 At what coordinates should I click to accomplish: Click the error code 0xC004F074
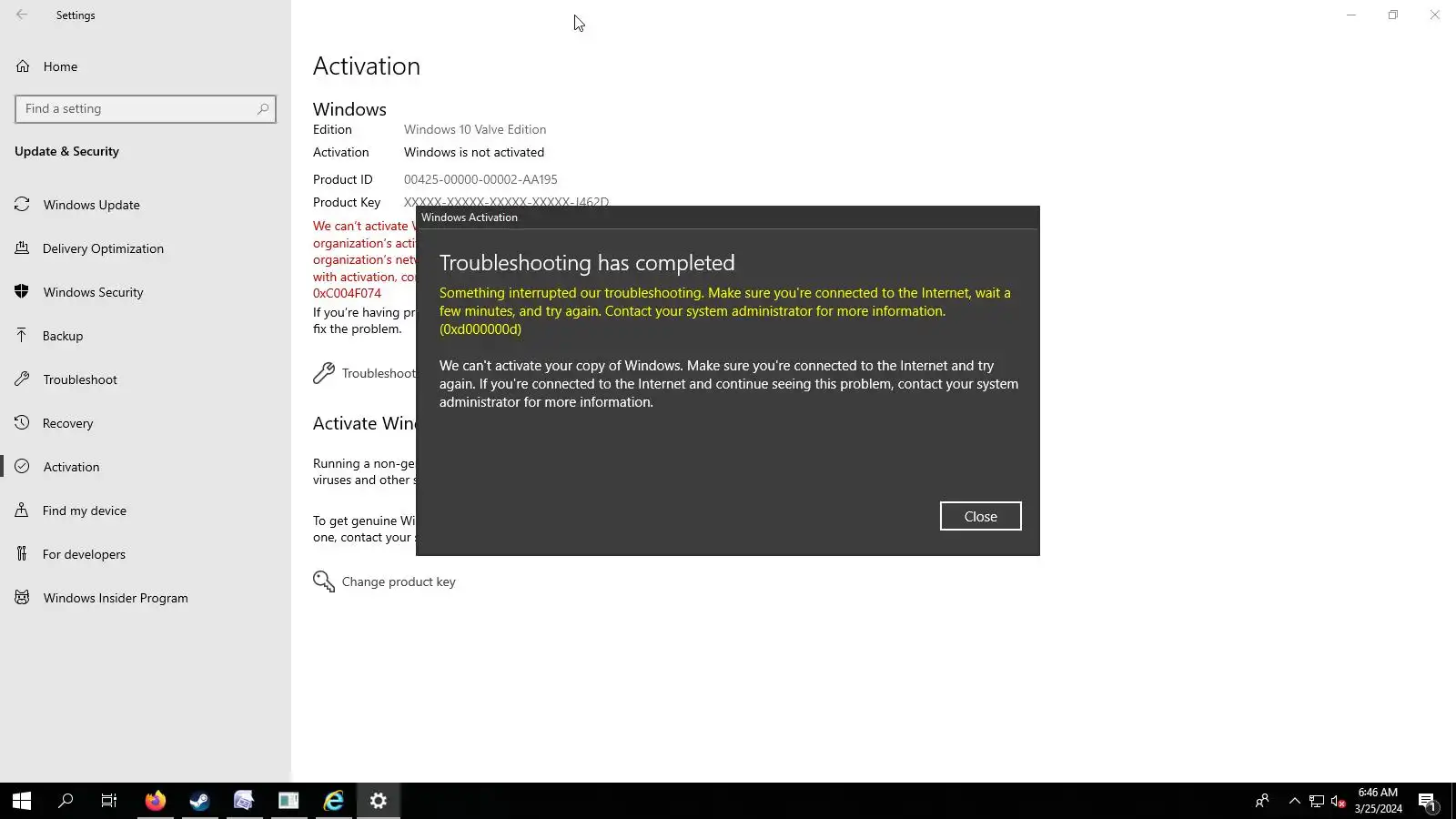click(347, 293)
